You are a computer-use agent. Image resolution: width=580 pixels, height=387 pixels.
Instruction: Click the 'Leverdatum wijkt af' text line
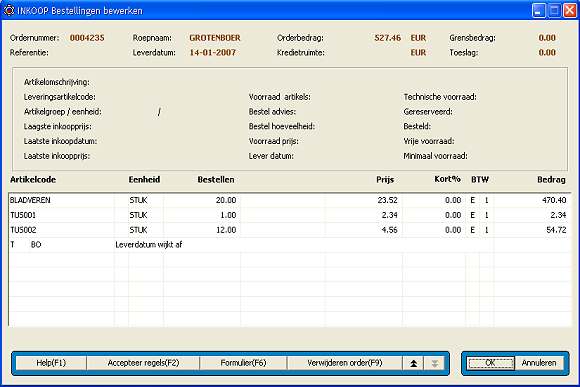coord(149,245)
